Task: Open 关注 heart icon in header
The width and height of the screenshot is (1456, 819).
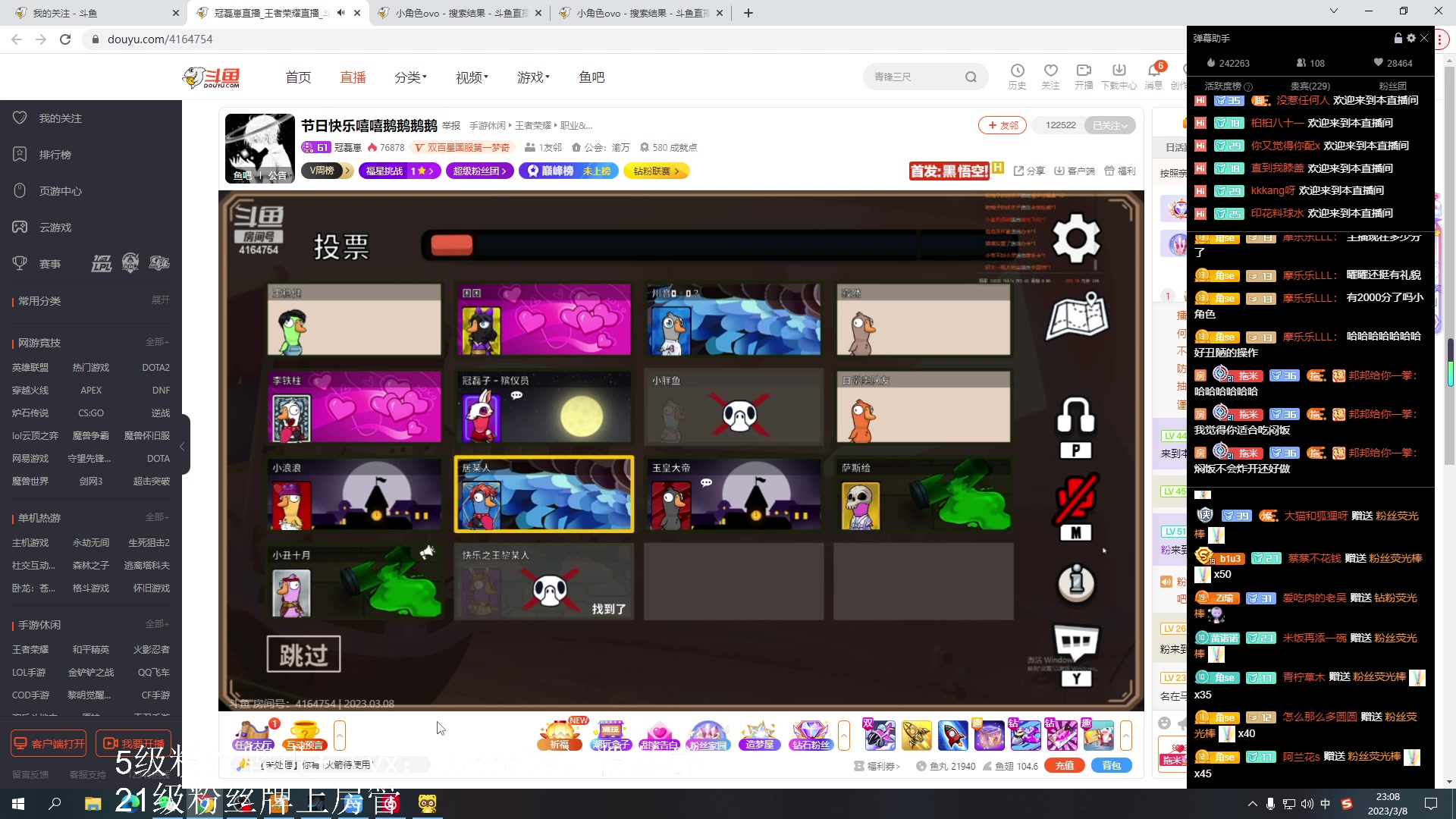Action: click(x=1050, y=76)
